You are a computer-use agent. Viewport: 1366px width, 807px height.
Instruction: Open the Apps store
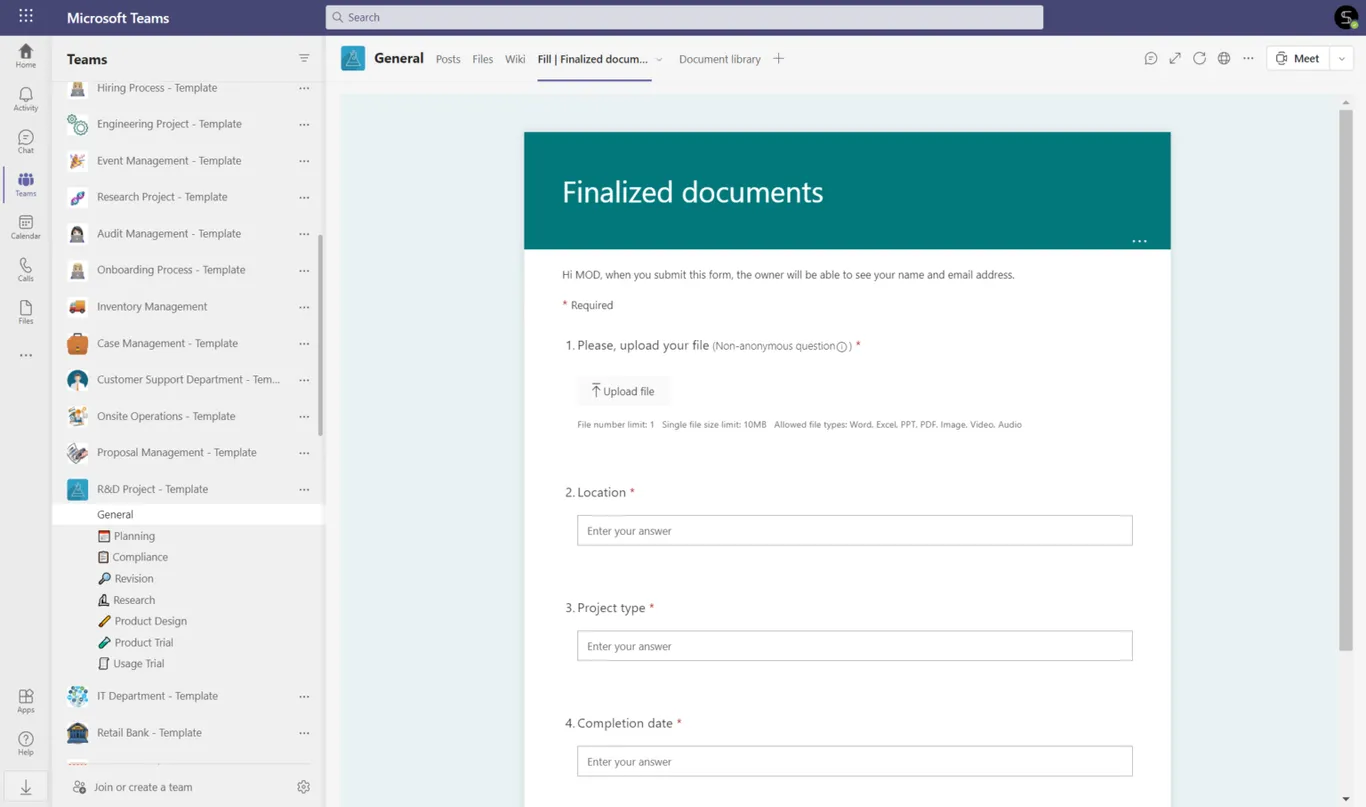click(26, 701)
